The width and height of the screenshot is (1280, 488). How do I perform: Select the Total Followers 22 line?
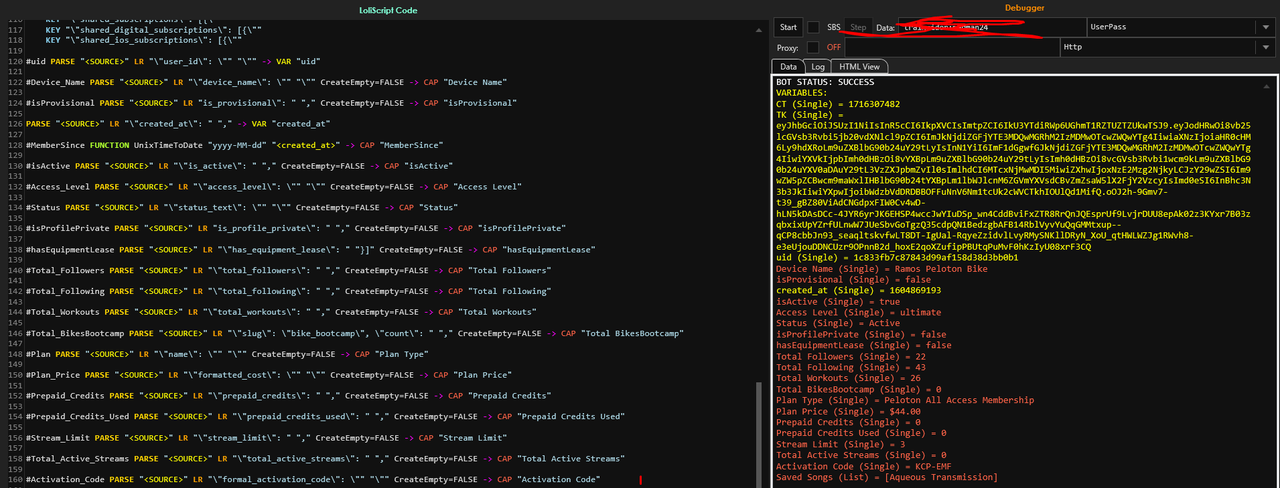851,356
